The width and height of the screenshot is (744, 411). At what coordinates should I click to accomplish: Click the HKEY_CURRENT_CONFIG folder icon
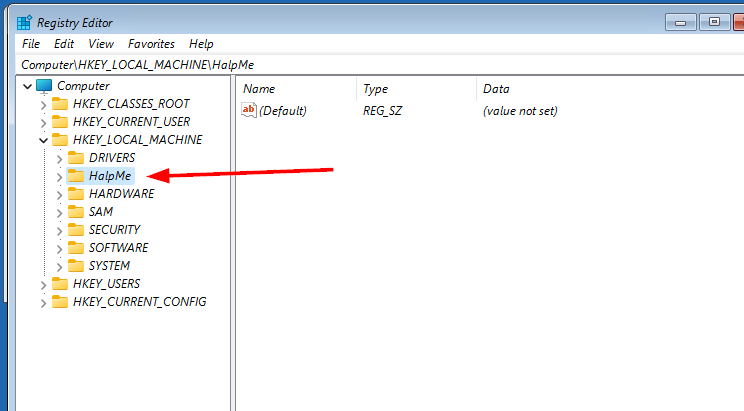(60, 302)
